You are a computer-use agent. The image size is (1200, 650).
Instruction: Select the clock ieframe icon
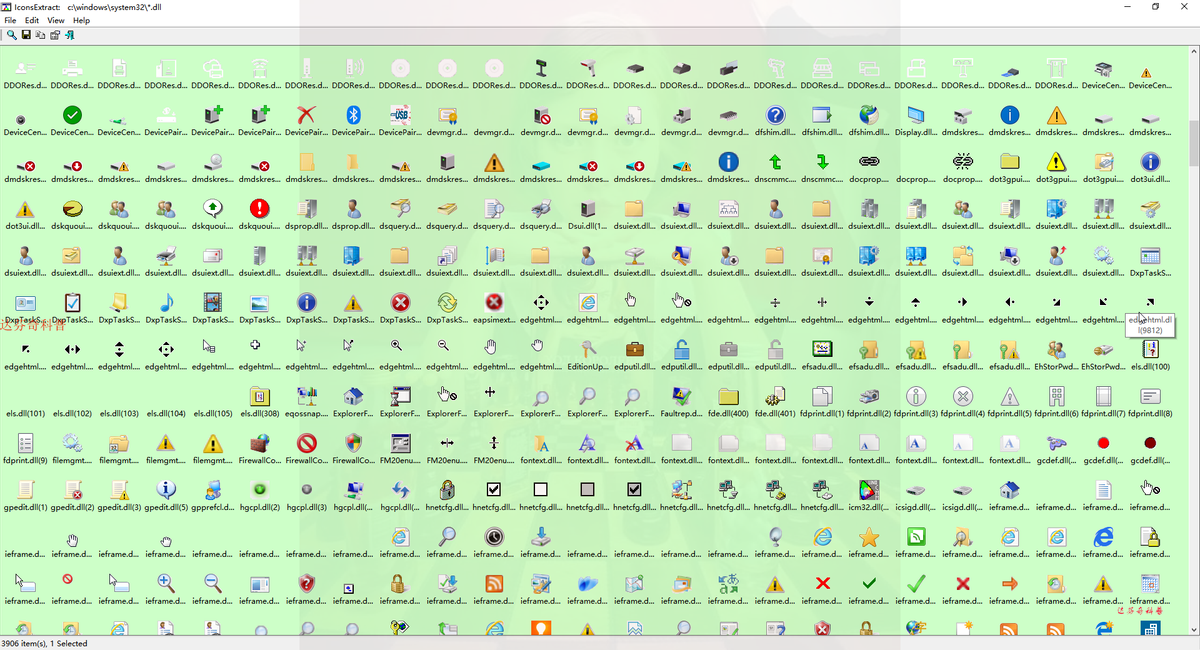click(x=494, y=537)
